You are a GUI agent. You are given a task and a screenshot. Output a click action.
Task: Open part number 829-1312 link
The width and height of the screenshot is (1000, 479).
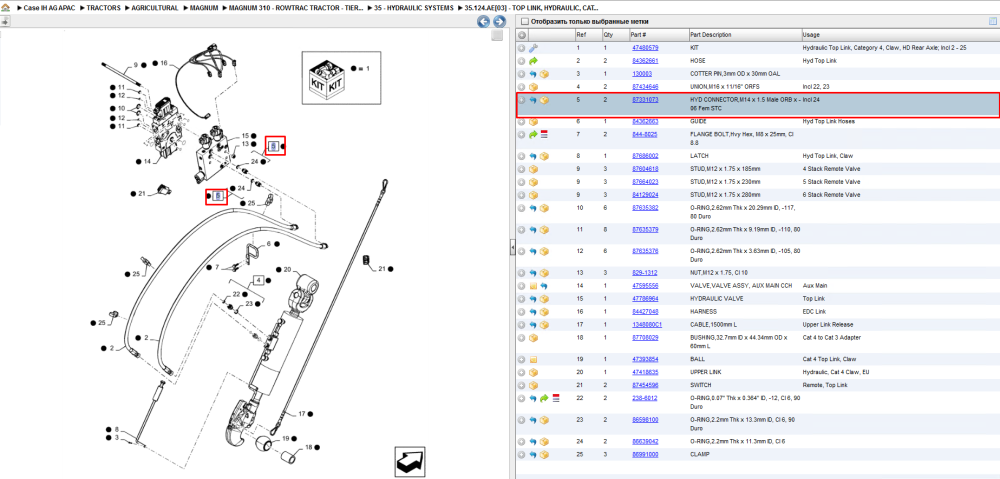click(644, 273)
